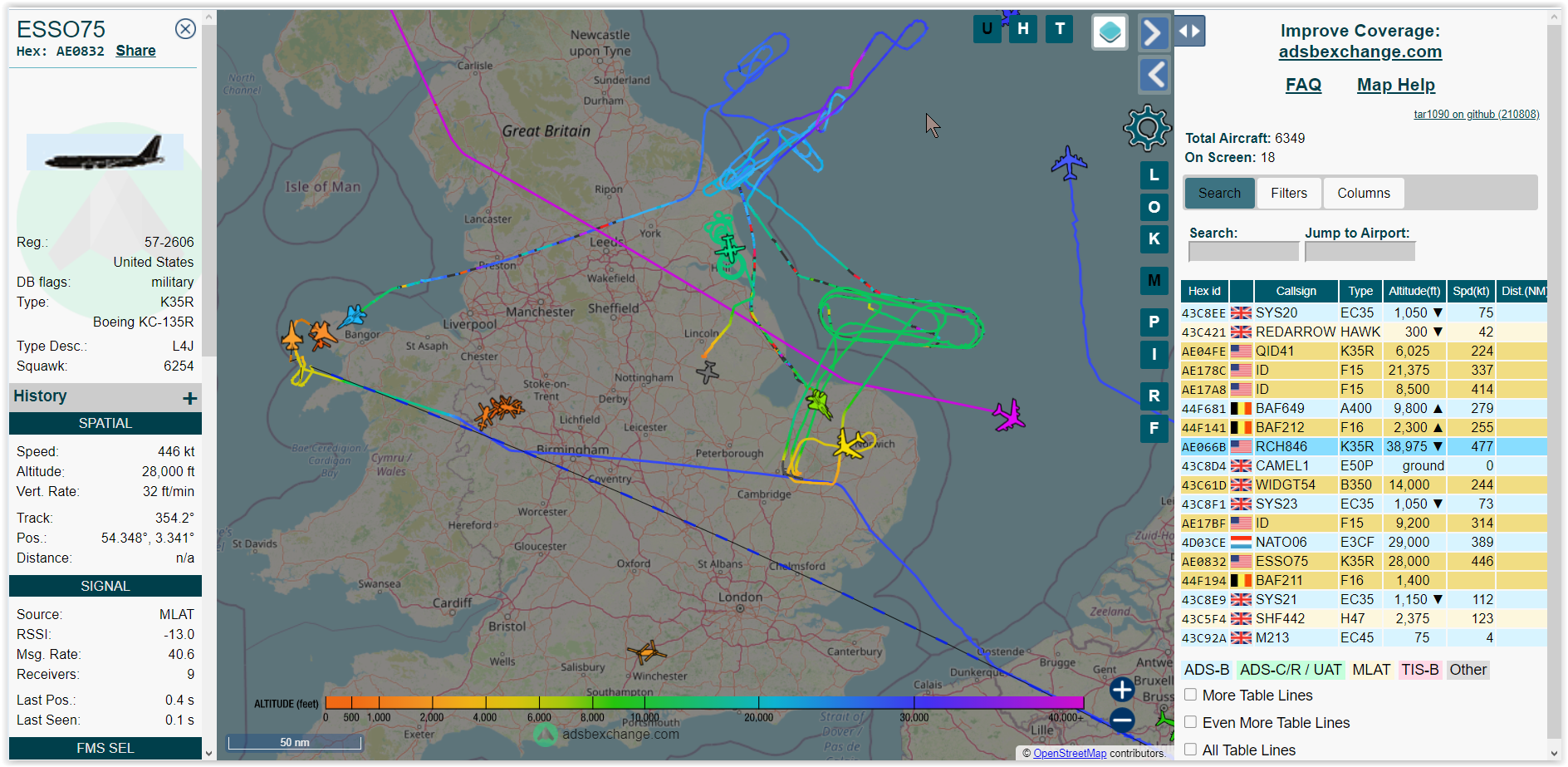Toggle the T map button
This screenshot has height=767, width=1568.
(1060, 29)
